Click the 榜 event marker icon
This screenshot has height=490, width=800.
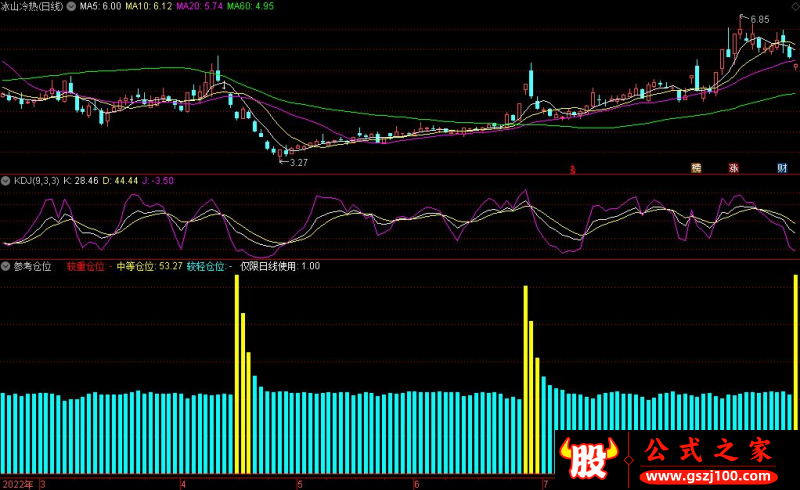click(x=696, y=168)
